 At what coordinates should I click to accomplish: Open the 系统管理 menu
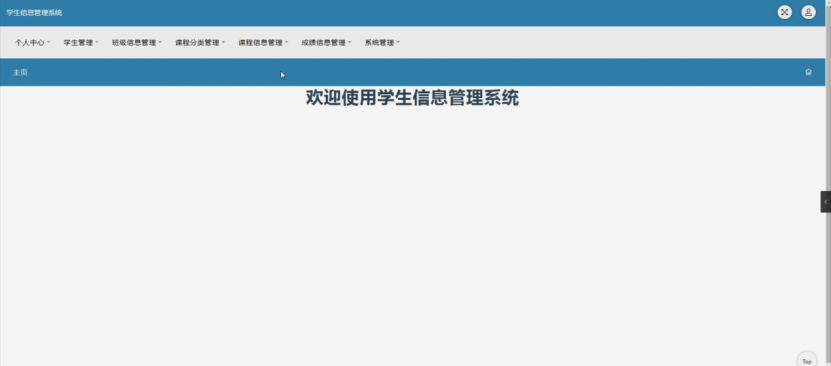tap(382, 43)
